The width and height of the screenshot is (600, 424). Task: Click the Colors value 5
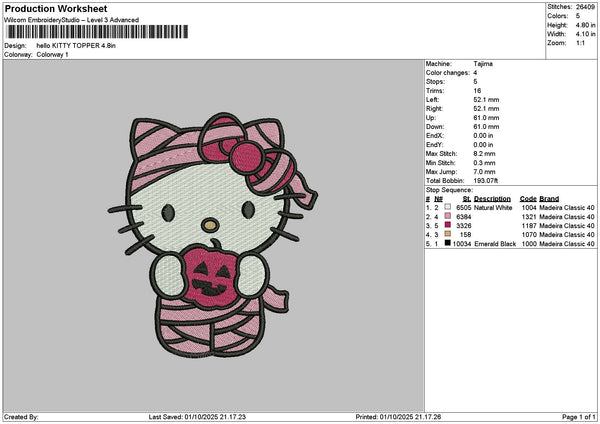tap(577, 16)
